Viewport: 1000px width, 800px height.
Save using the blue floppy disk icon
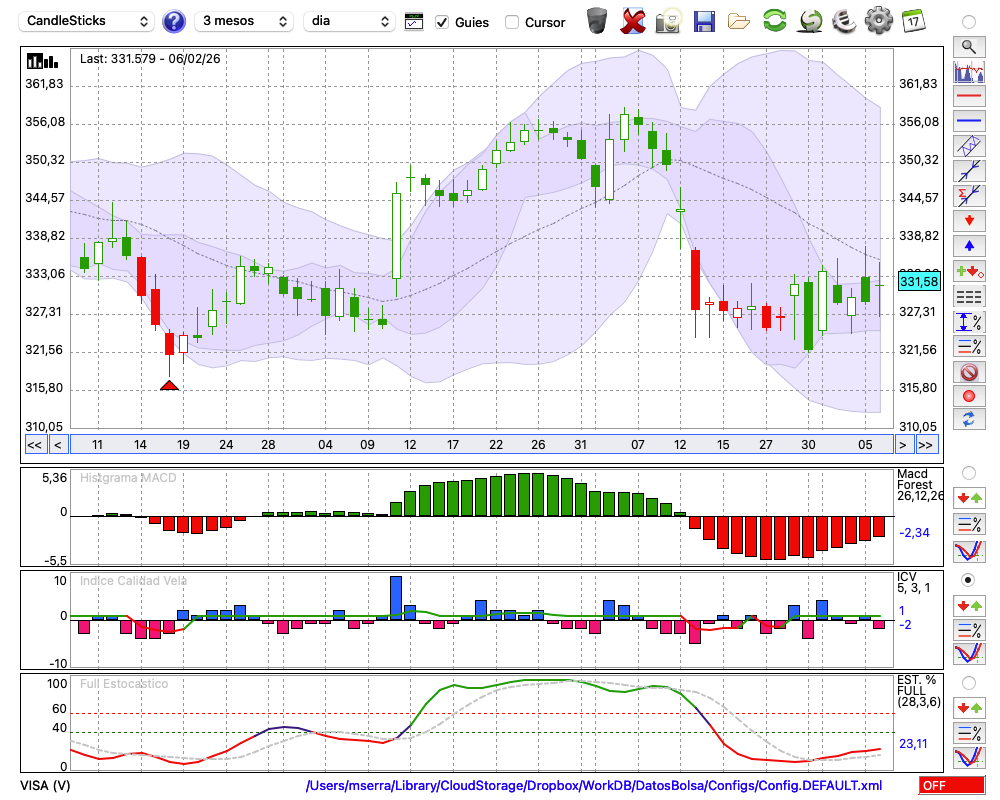click(704, 20)
